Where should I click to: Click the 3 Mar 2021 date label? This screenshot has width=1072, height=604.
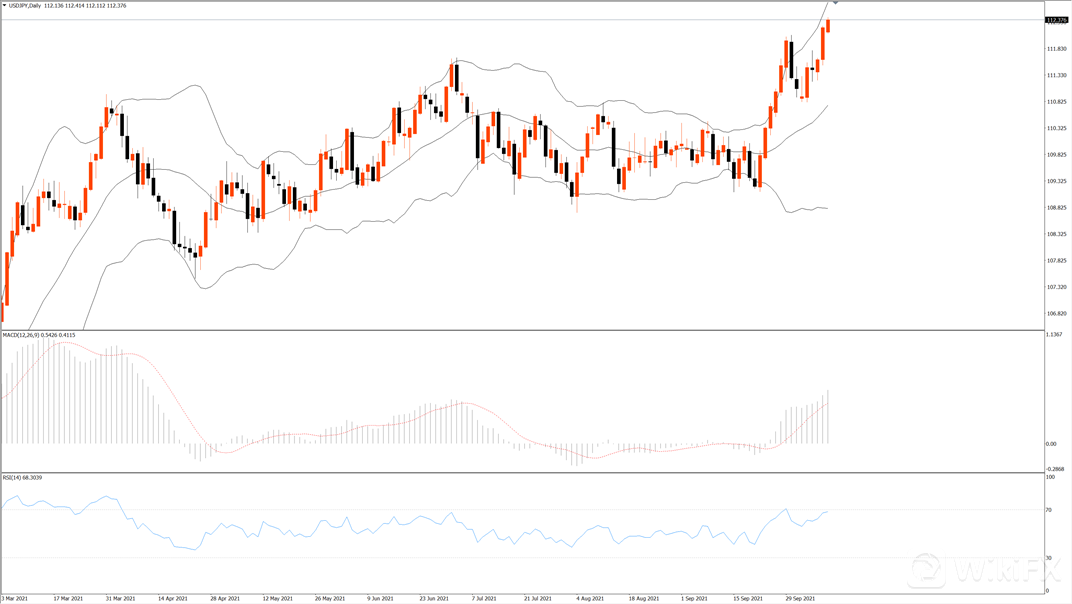click(16, 598)
